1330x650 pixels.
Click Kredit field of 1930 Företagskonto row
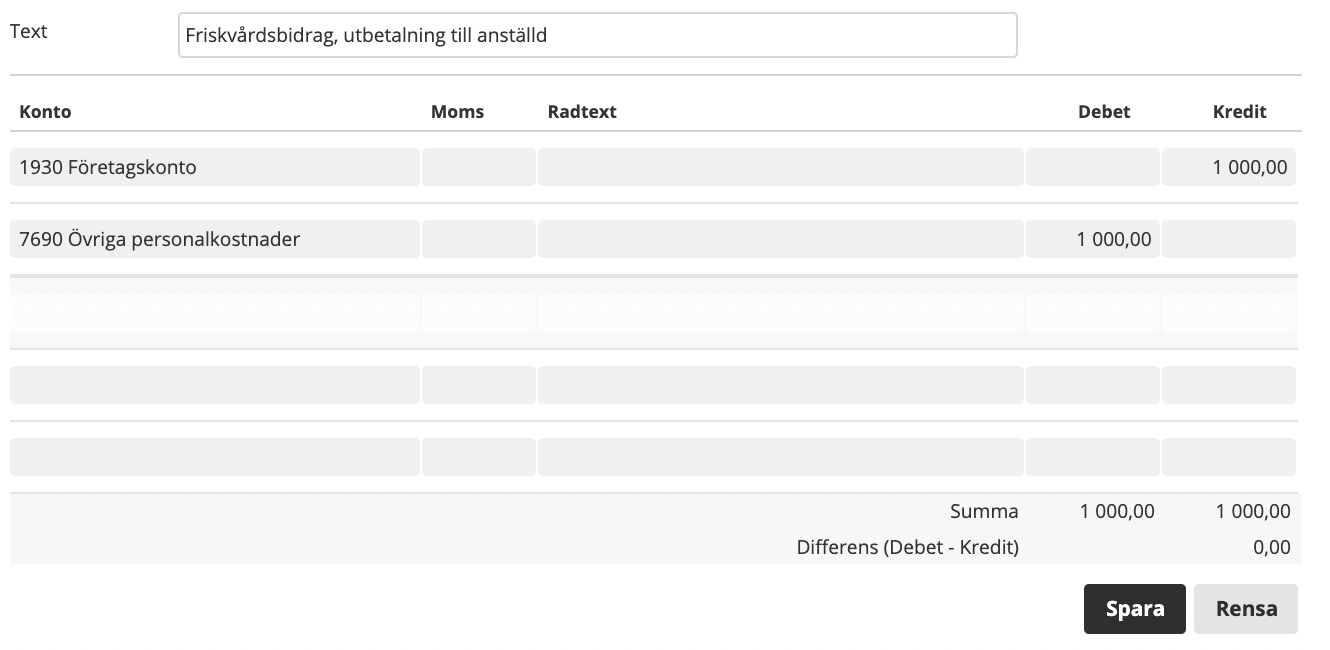[x=1228, y=167]
